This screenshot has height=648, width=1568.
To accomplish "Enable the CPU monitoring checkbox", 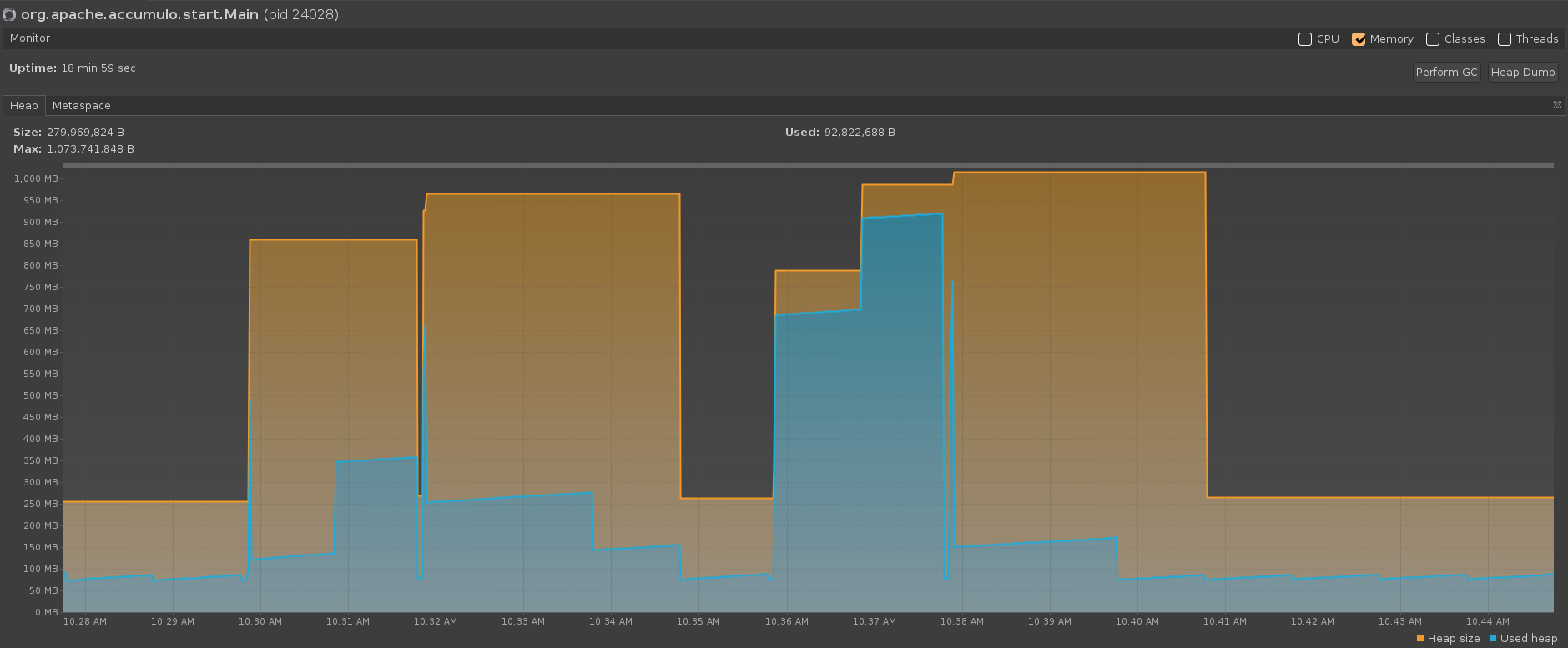I will [x=1305, y=39].
